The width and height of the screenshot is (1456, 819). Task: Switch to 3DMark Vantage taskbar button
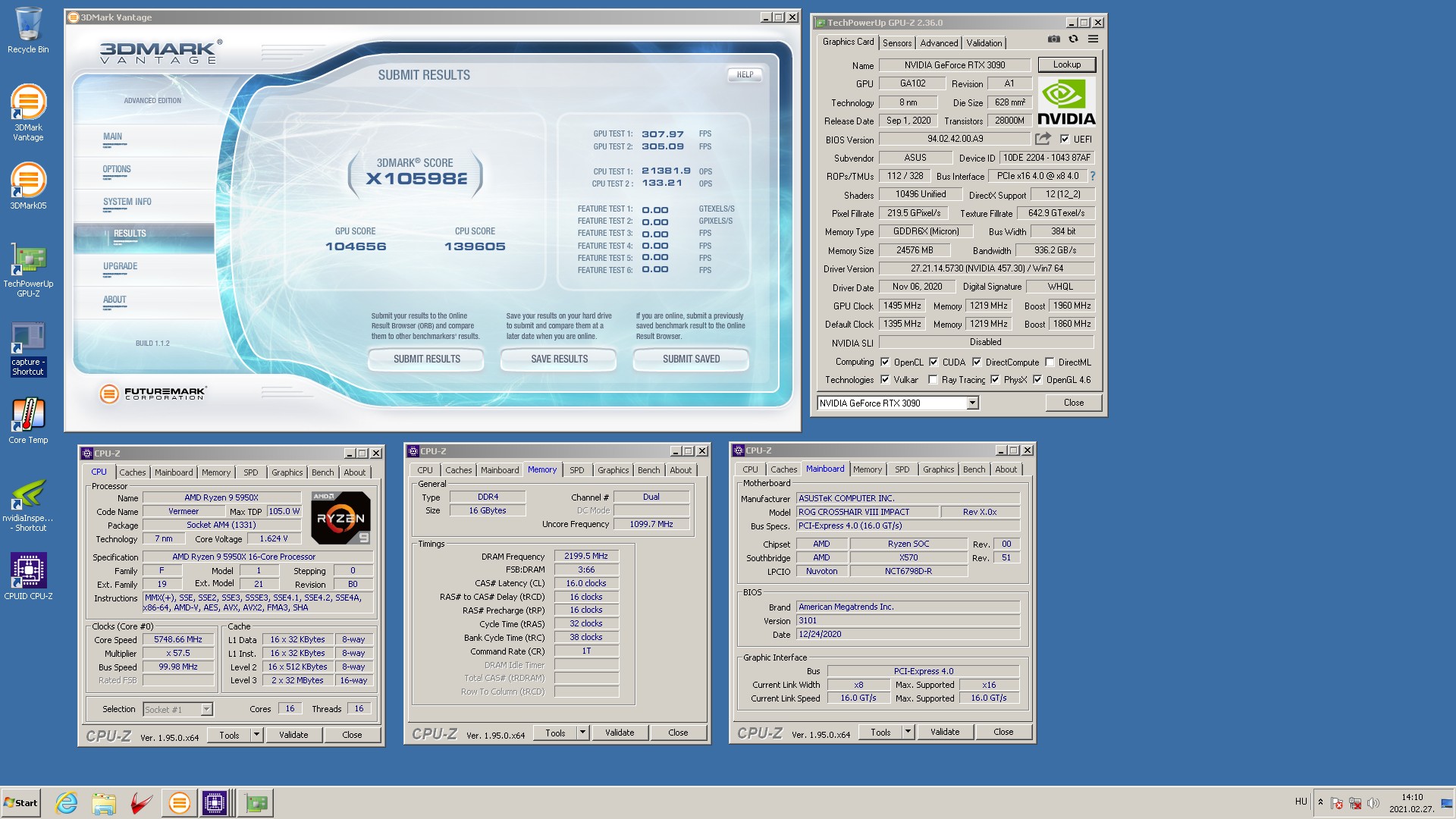[180, 802]
